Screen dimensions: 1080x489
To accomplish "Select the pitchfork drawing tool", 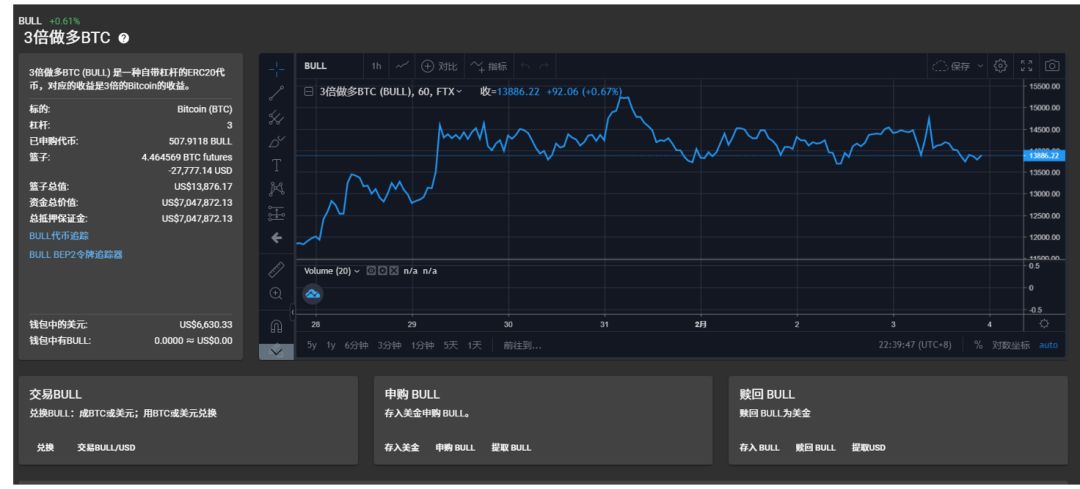I will (276, 118).
